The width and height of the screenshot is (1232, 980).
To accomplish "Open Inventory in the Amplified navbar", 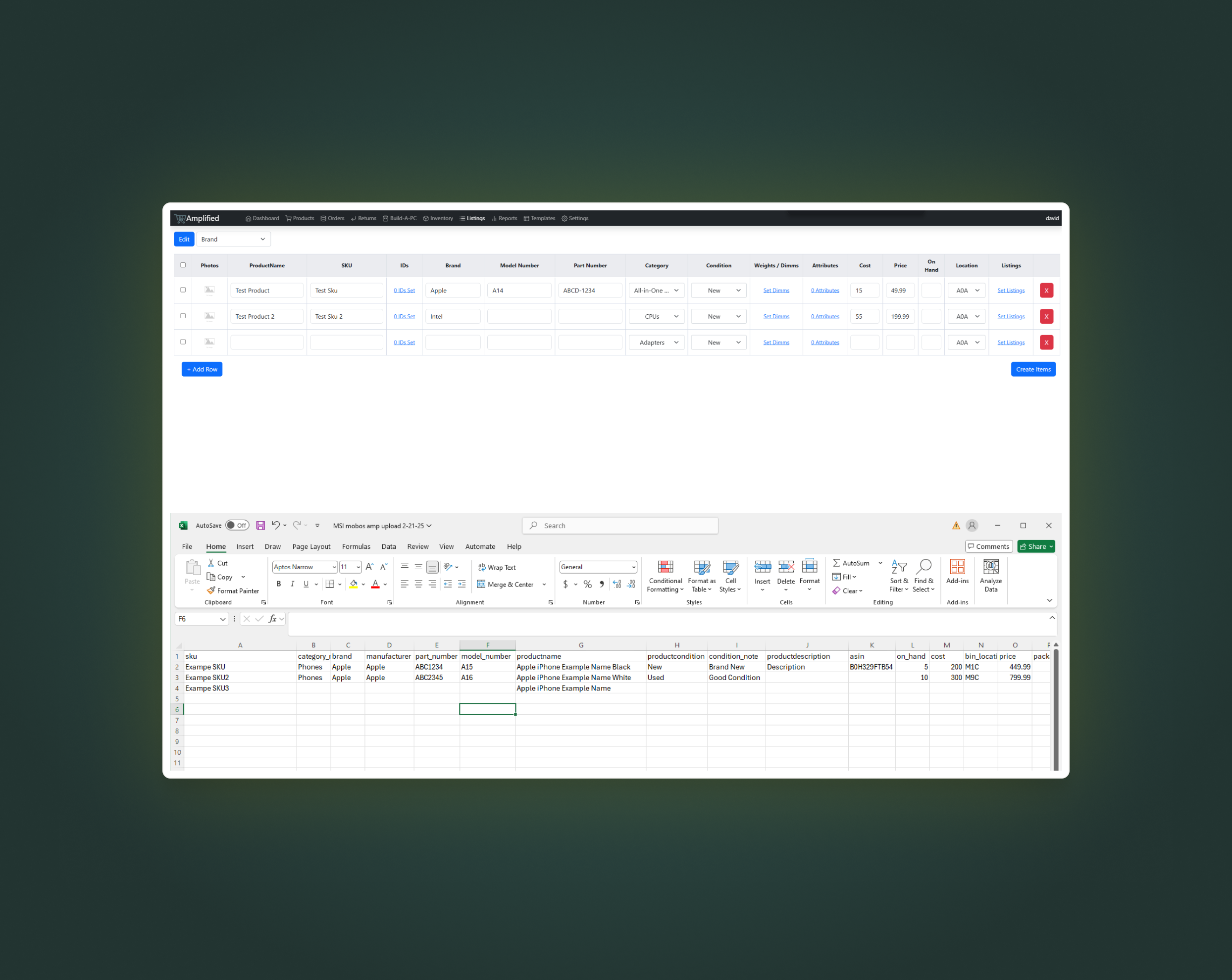I will (x=438, y=218).
